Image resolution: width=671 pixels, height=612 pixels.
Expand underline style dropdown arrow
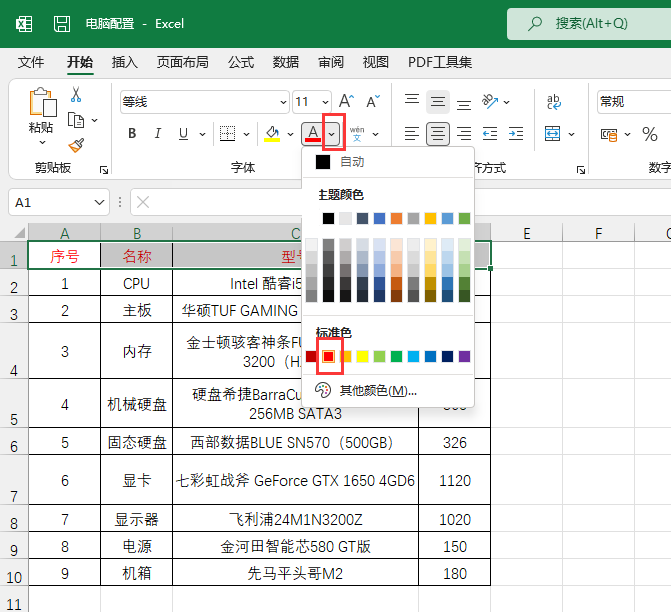click(x=202, y=134)
